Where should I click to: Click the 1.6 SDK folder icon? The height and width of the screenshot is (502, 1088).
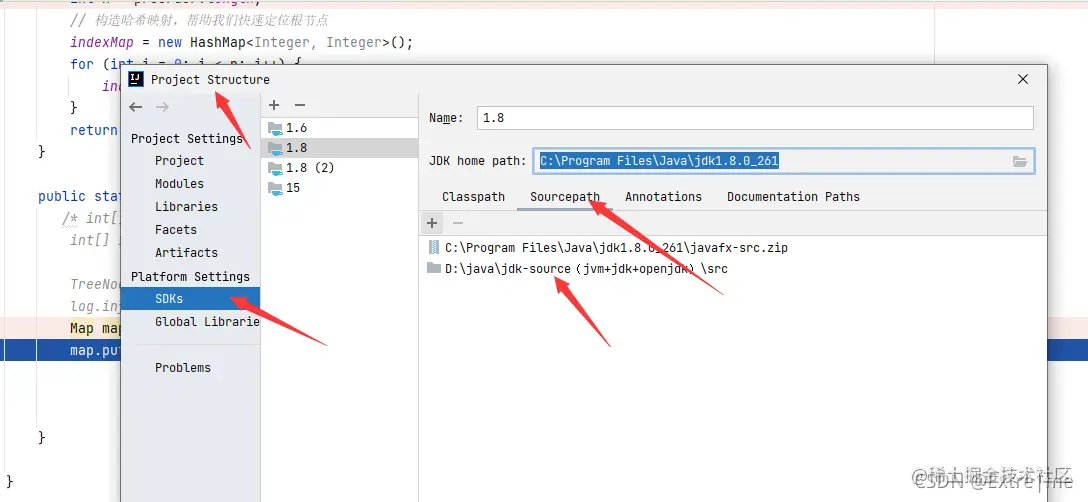point(275,128)
